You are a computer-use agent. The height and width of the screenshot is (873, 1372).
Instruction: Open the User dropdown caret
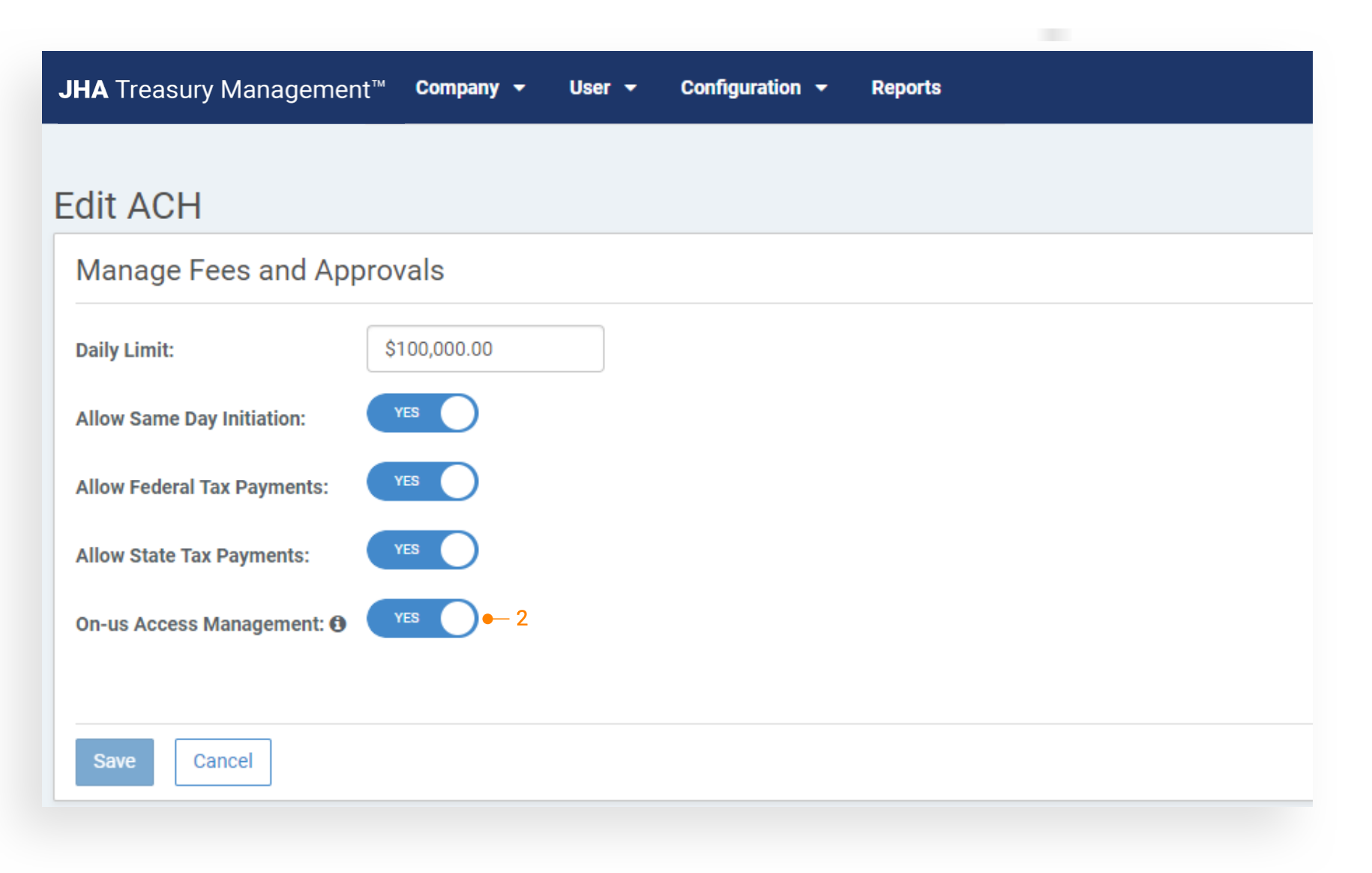(x=631, y=88)
